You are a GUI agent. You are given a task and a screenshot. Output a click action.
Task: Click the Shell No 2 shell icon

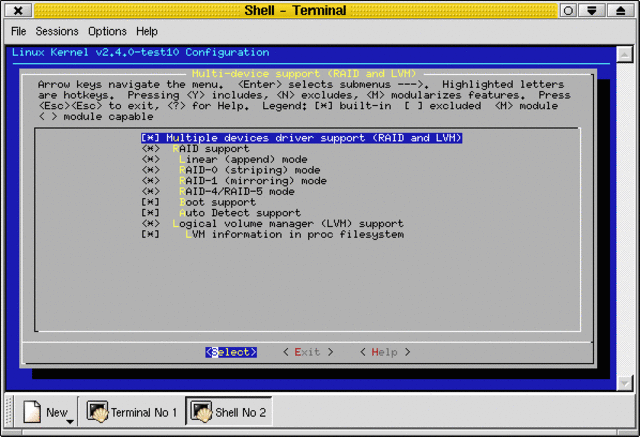pos(202,412)
